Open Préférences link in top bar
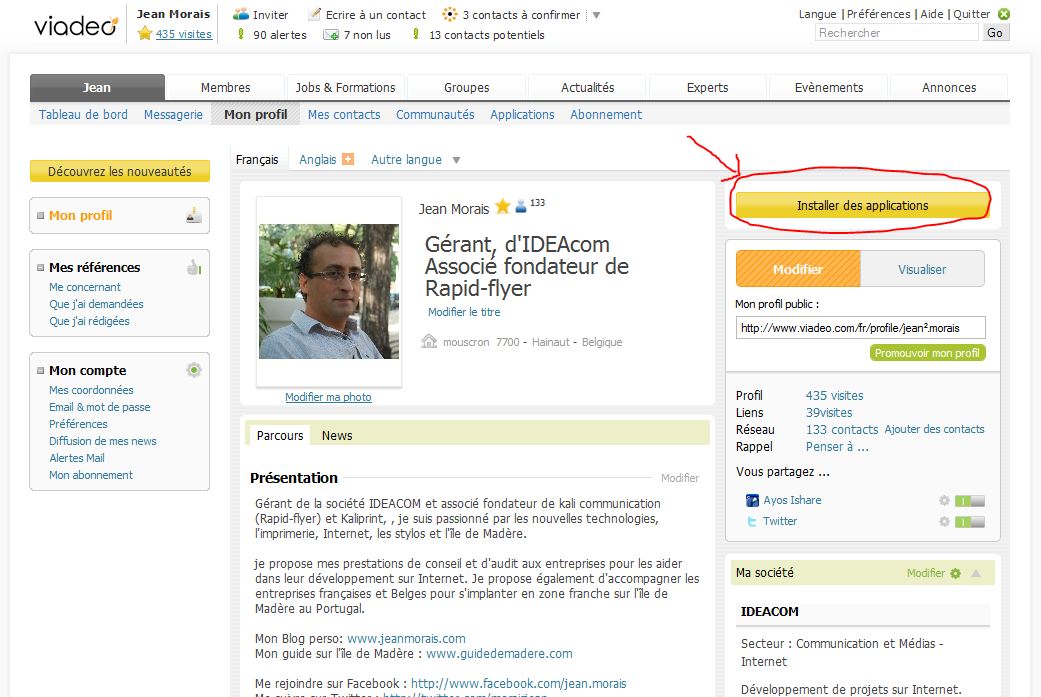The width and height of the screenshot is (1041, 697). 878,14
